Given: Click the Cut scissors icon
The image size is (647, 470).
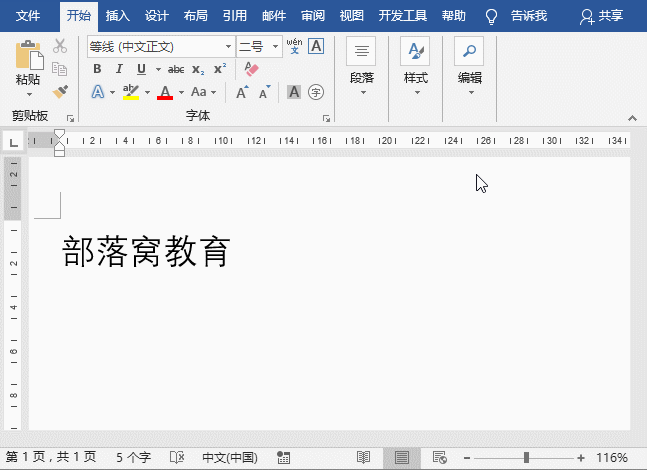Looking at the screenshot, I should click(60, 46).
